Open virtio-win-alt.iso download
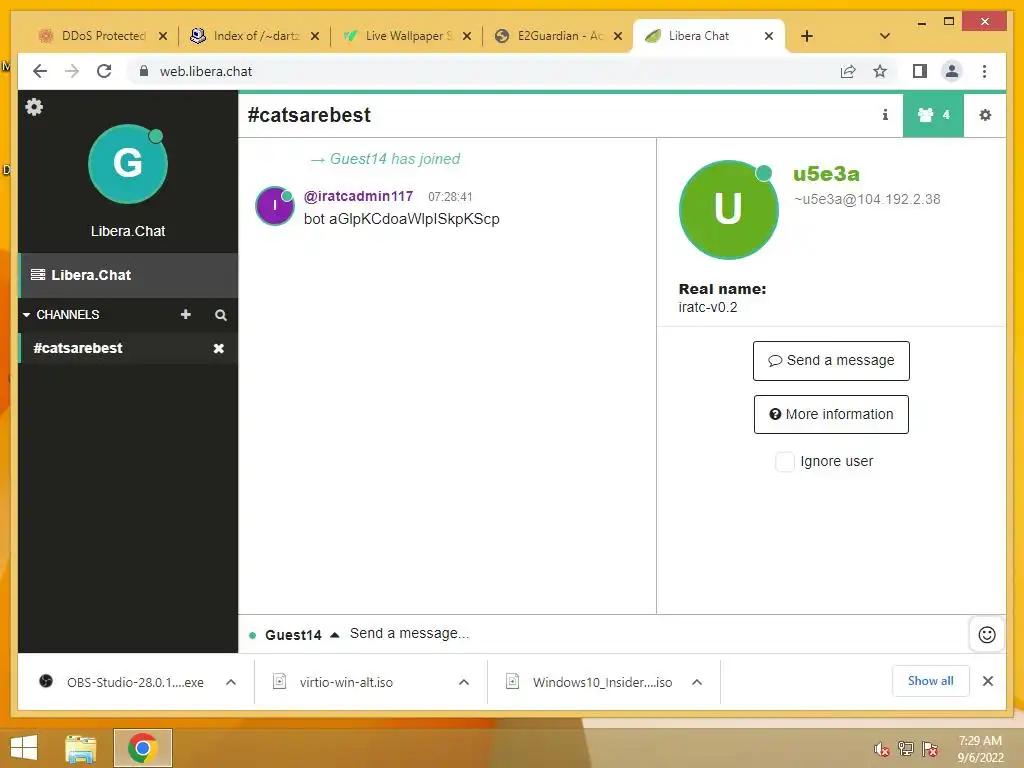 click(x=346, y=682)
